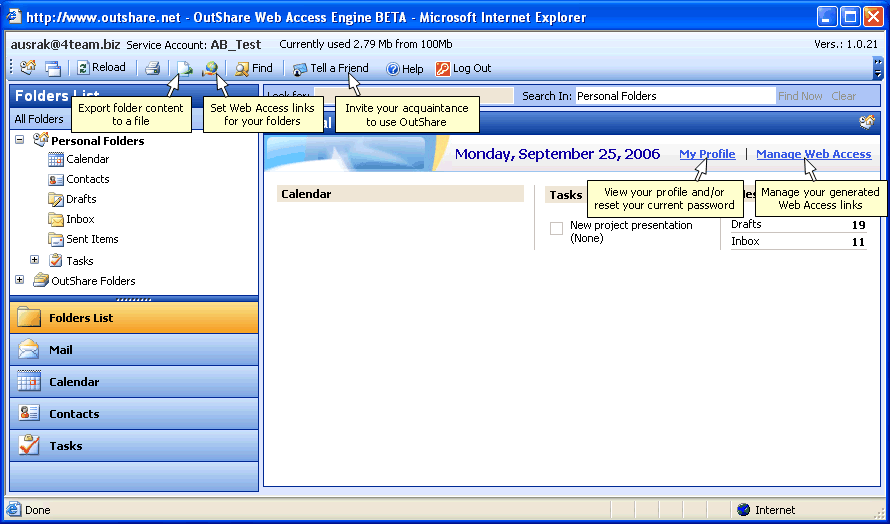Open the Inbox folder in tree
Image resolution: width=890 pixels, height=524 pixels.
pyautogui.click(x=80, y=219)
